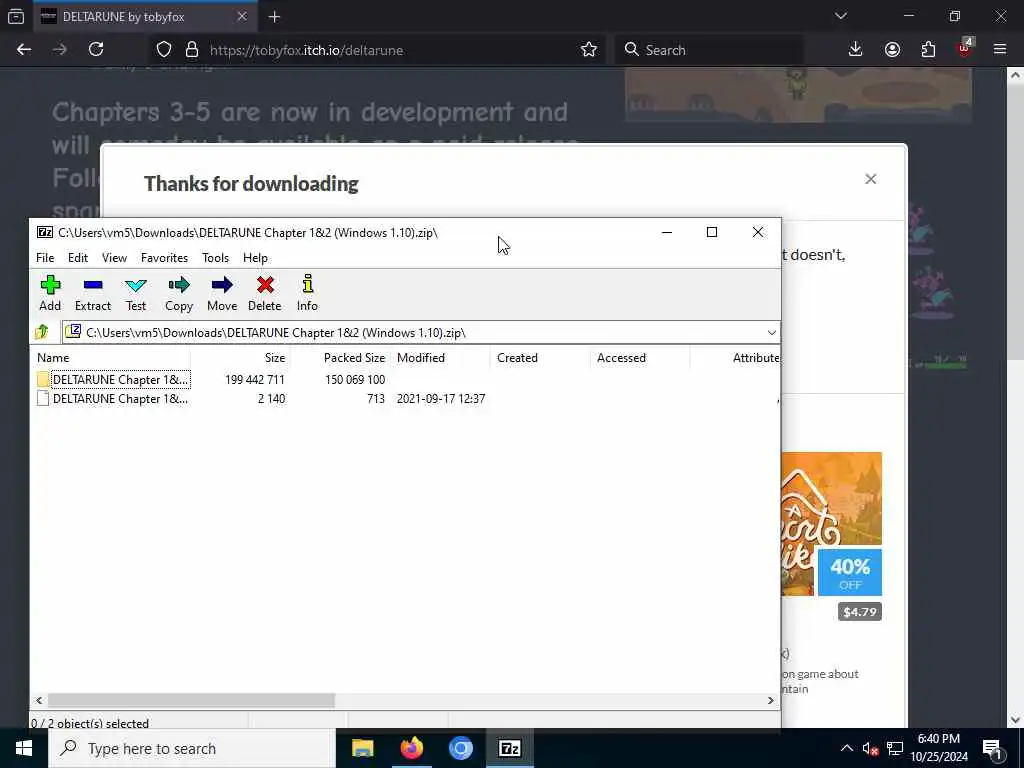The width and height of the screenshot is (1024, 768).
Task: Sort by the Packed Size column
Action: (x=340, y=358)
